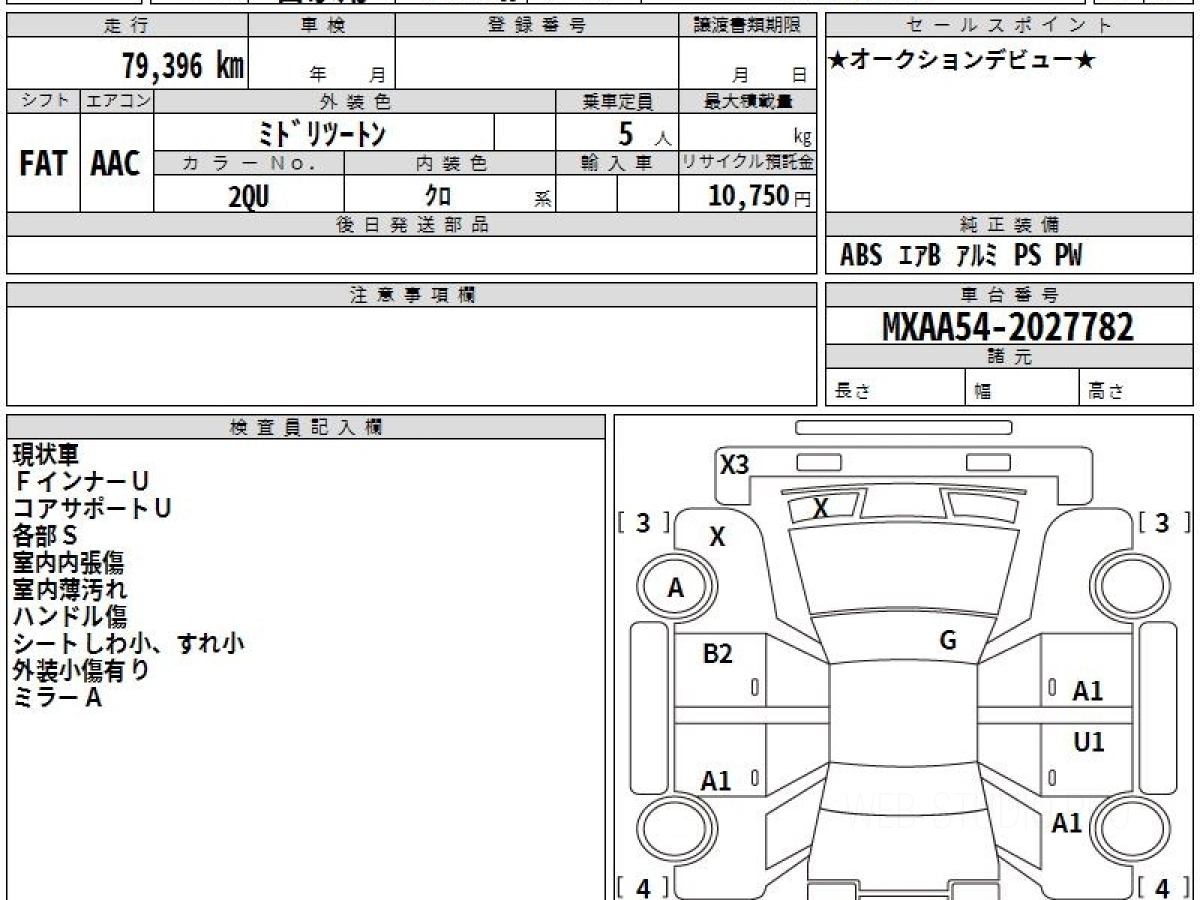Click the U1 damage mark on the car diagram
Viewport: 1200px width, 900px height.
[1089, 742]
